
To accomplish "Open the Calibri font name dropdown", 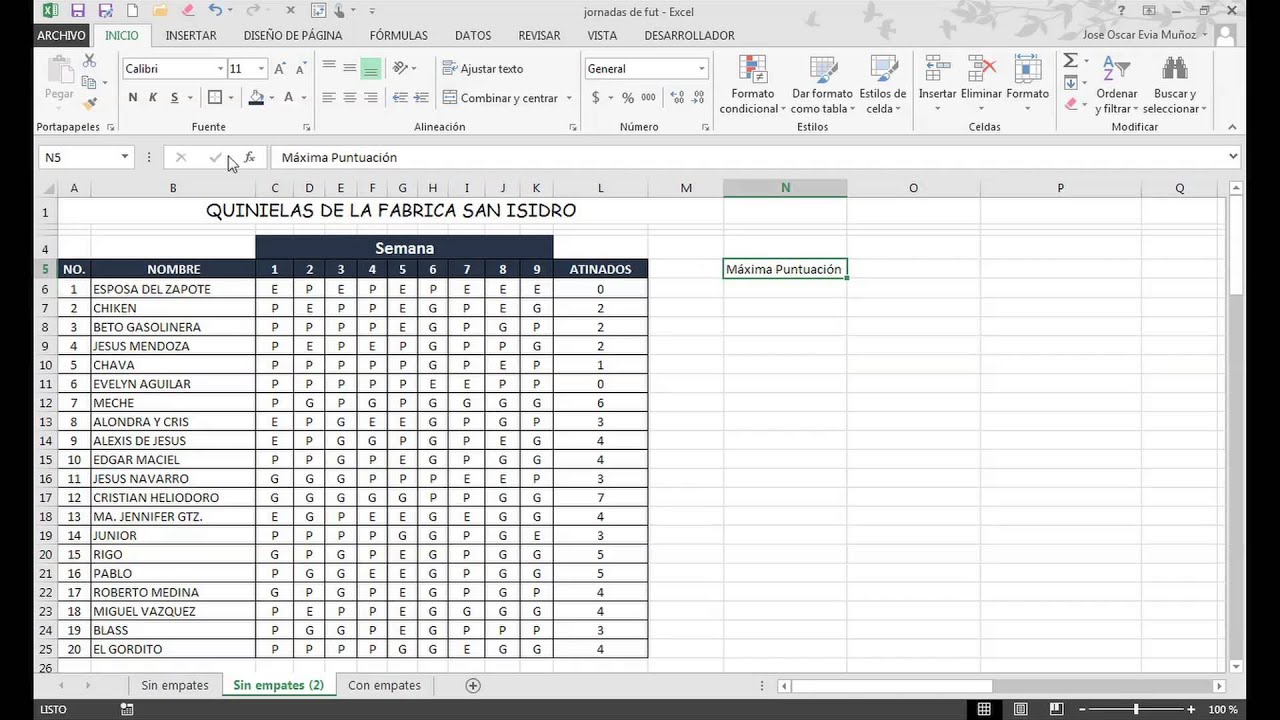I will coord(220,69).
